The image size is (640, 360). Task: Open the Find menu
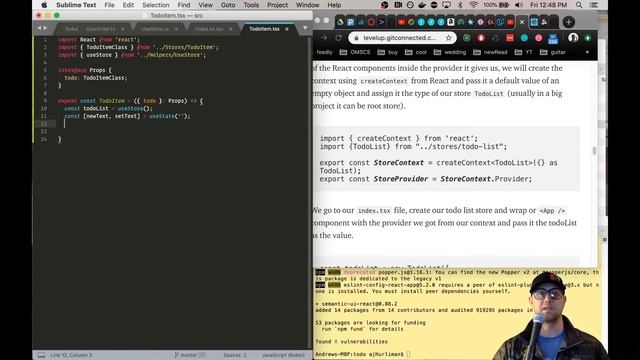coord(184,5)
